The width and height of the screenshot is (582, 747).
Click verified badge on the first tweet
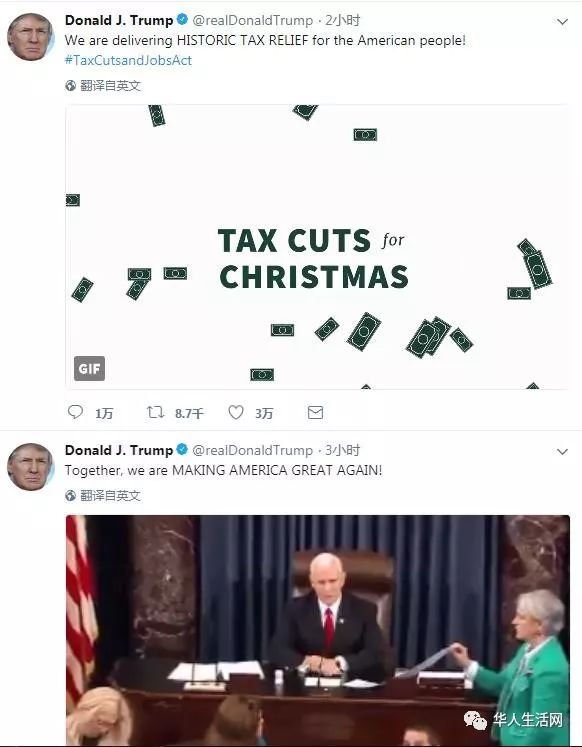[x=182, y=20]
